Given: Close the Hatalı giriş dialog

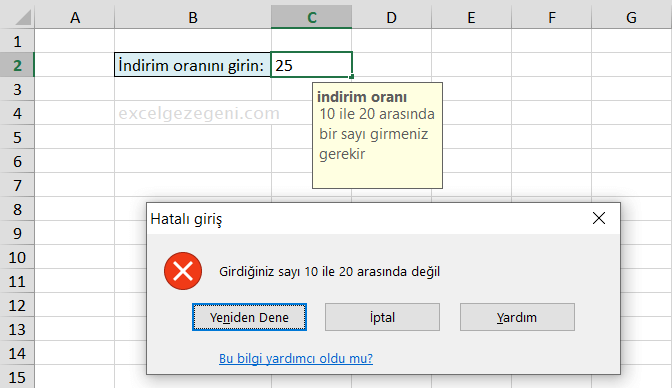Looking at the screenshot, I should [599, 218].
